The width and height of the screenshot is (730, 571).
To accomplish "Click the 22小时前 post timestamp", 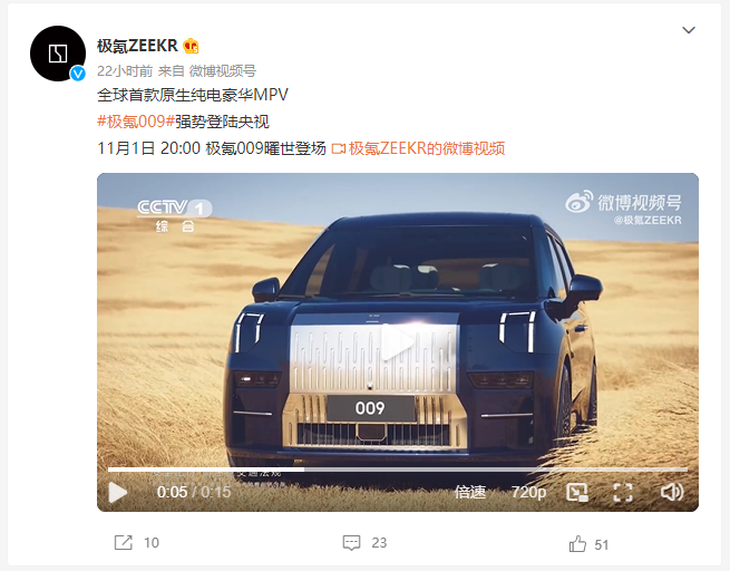I will 125,71.
